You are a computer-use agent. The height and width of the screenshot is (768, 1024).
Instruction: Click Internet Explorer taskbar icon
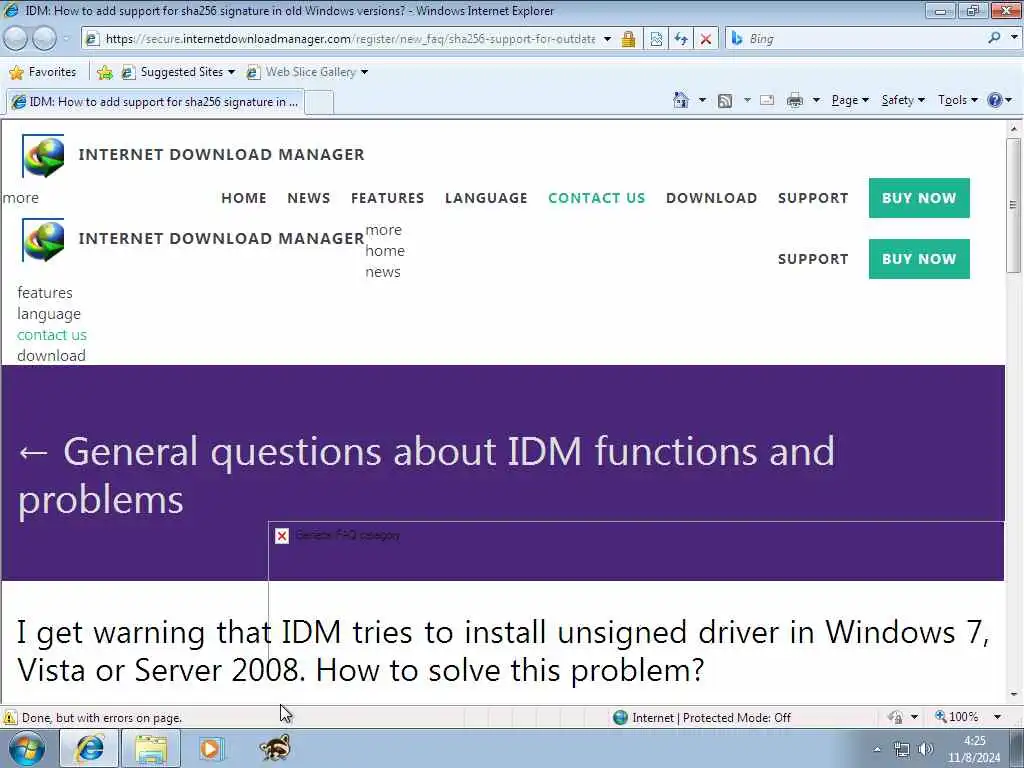(x=89, y=748)
